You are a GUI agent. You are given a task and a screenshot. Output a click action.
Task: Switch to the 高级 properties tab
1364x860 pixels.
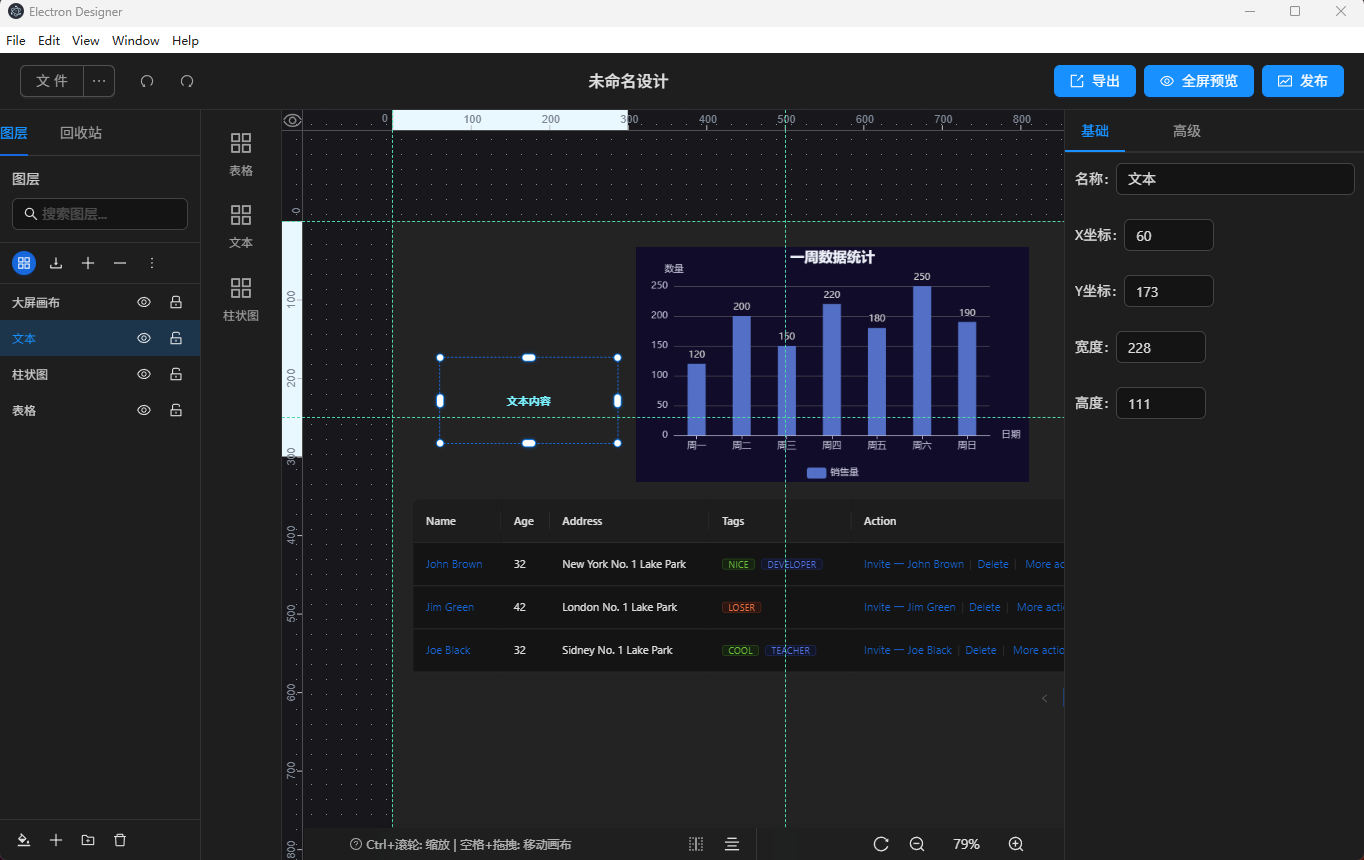pyautogui.click(x=1187, y=131)
